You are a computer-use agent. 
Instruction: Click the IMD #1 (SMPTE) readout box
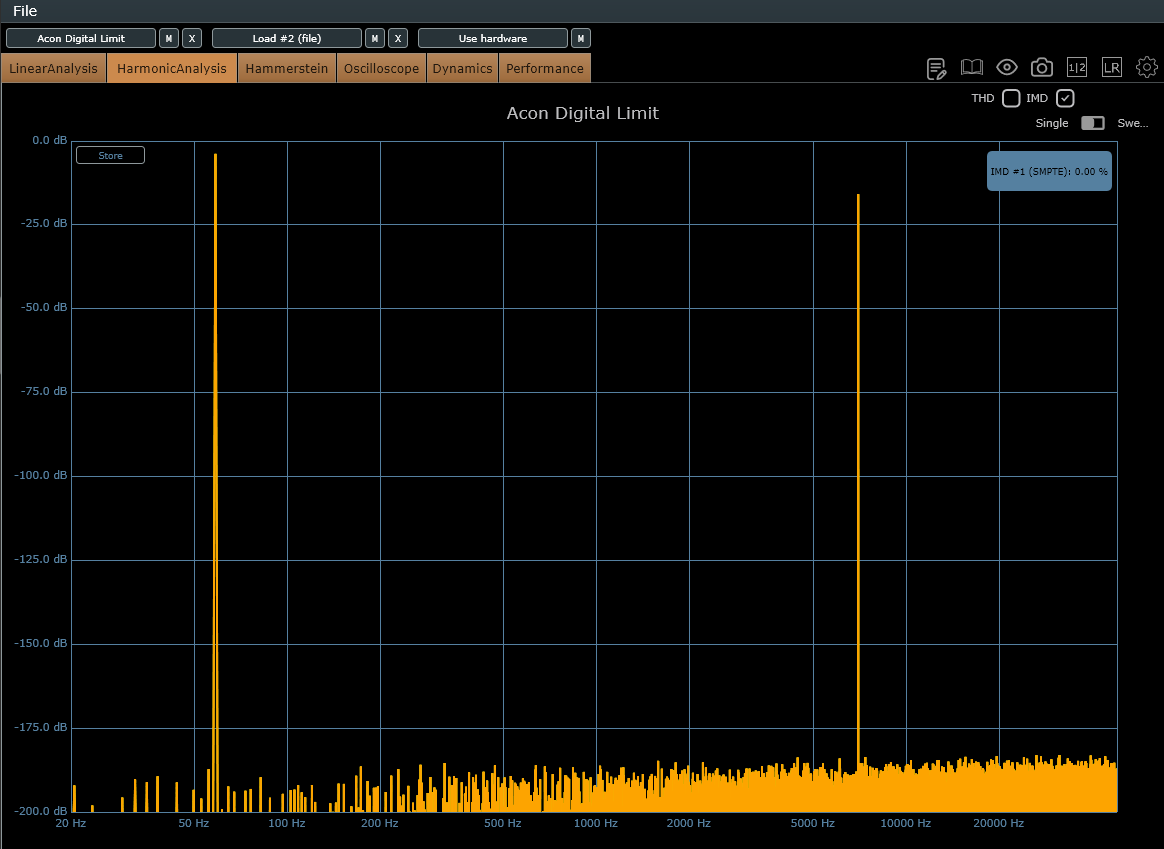(x=1049, y=171)
